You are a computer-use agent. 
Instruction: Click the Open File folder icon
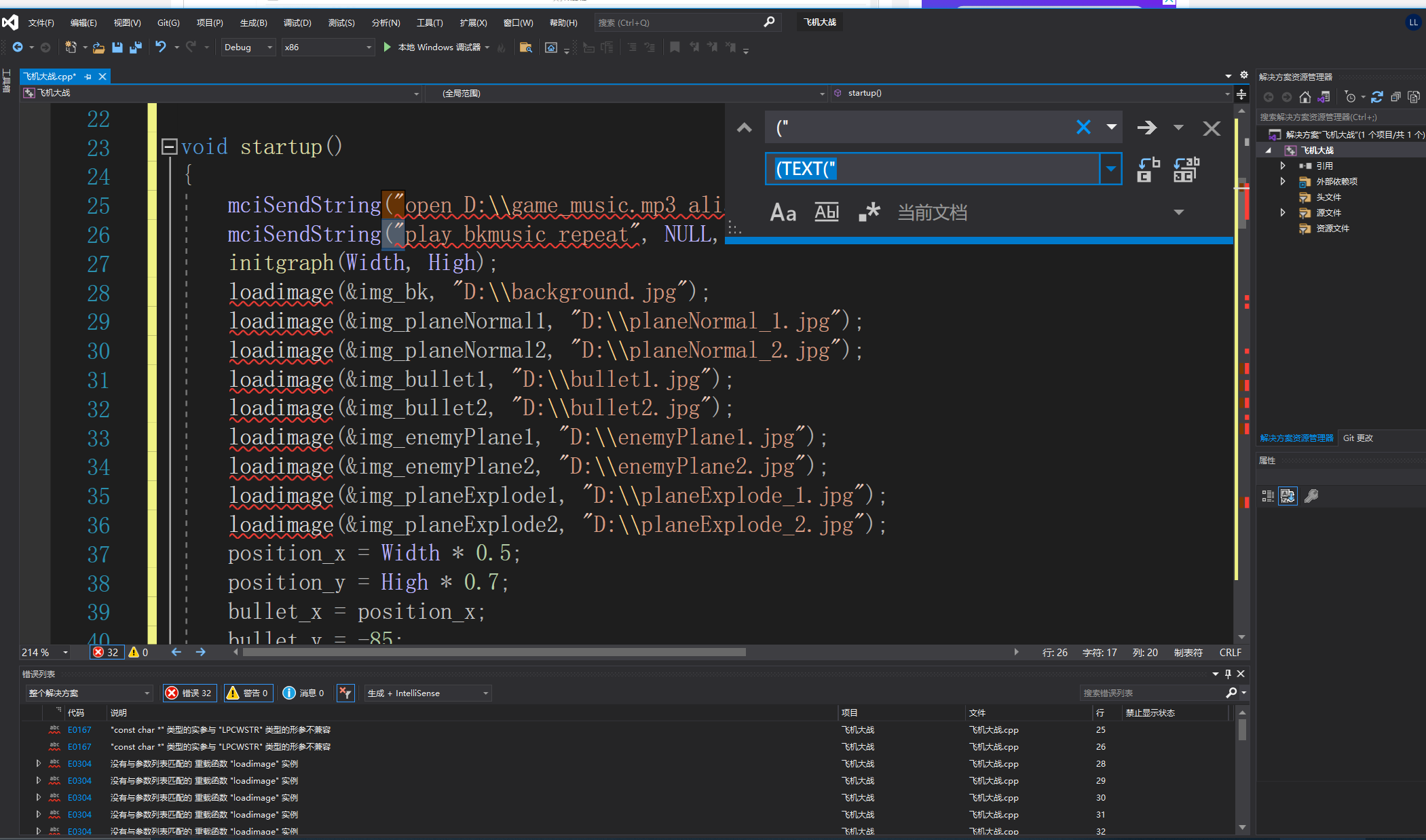pyautogui.click(x=98, y=47)
